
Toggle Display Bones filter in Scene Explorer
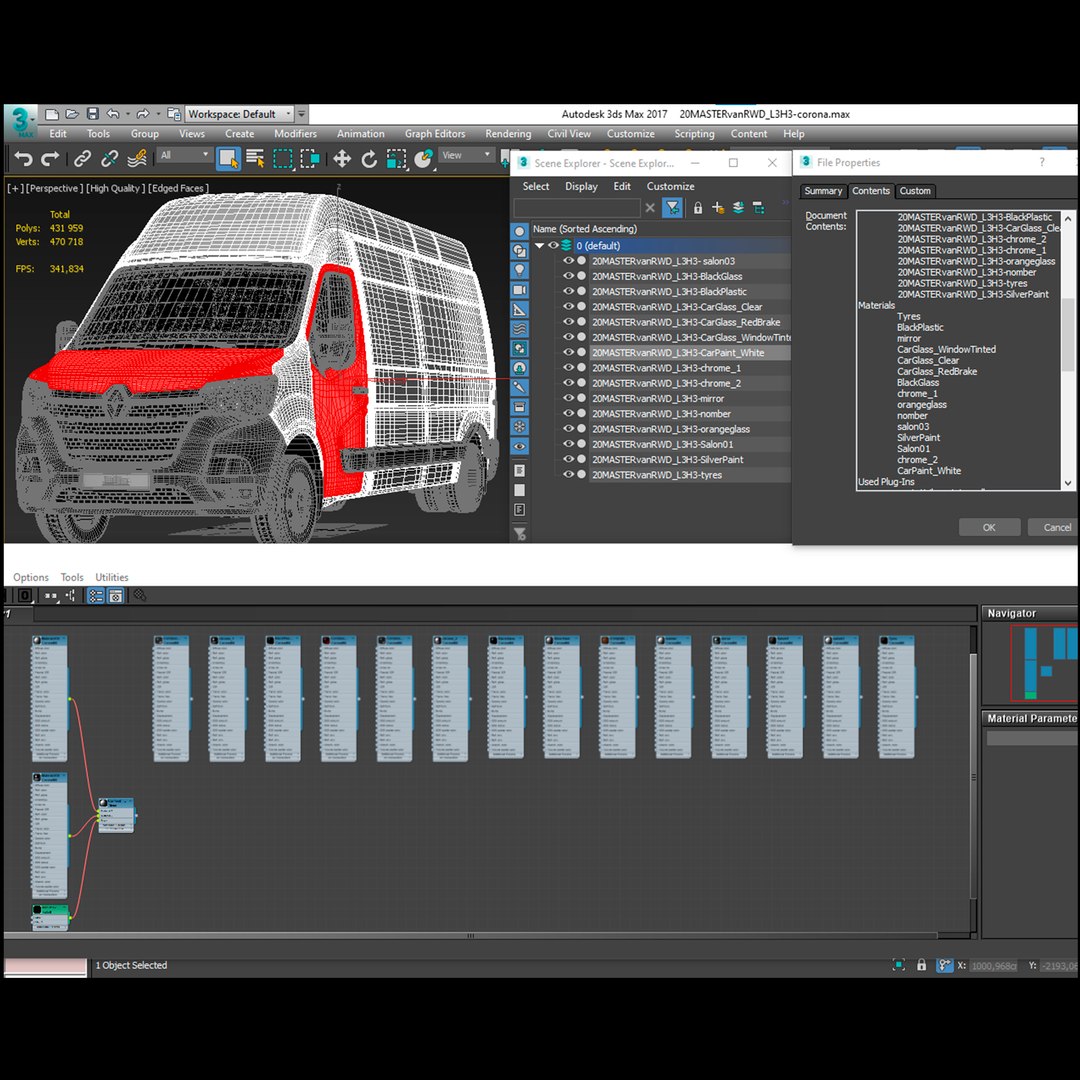click(x=520, y=388)
